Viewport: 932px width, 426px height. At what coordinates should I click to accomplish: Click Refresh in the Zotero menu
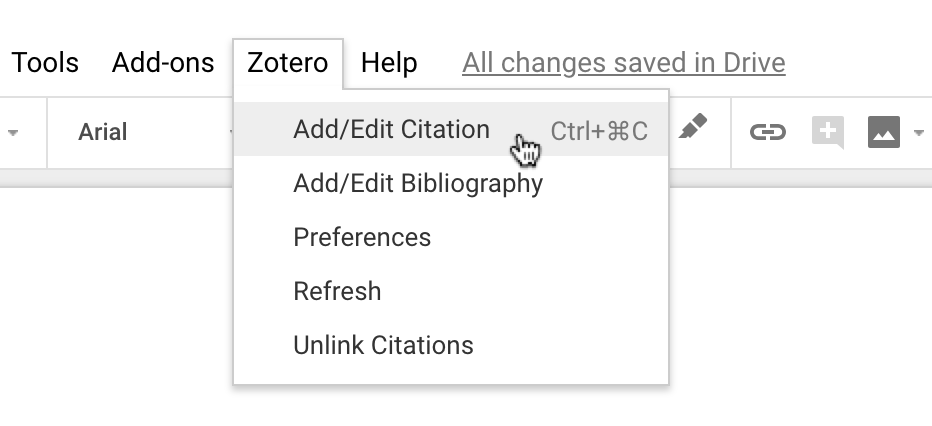[x=337, y=291]
